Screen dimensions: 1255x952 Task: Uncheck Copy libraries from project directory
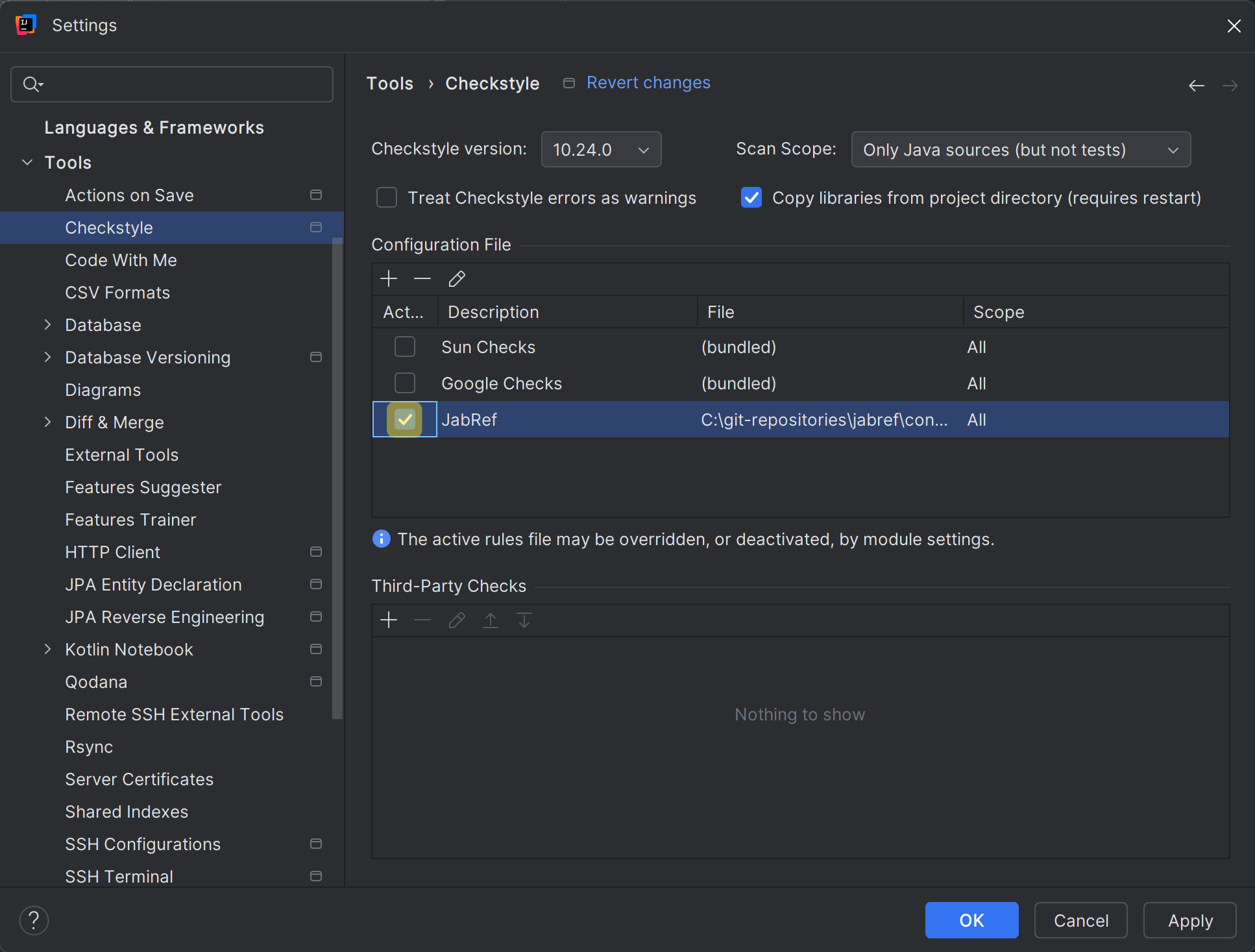click(x=751, y=197)
